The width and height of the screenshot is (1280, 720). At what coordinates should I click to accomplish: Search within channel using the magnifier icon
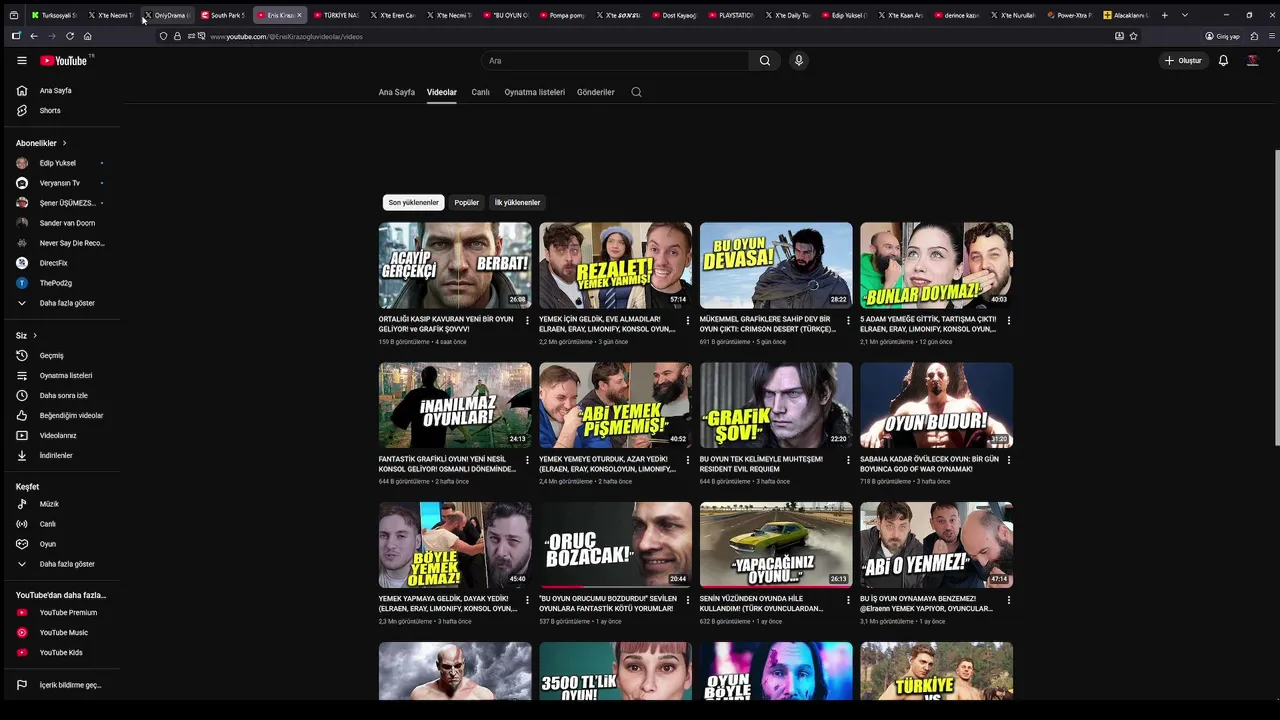click(x=636, y=92)
